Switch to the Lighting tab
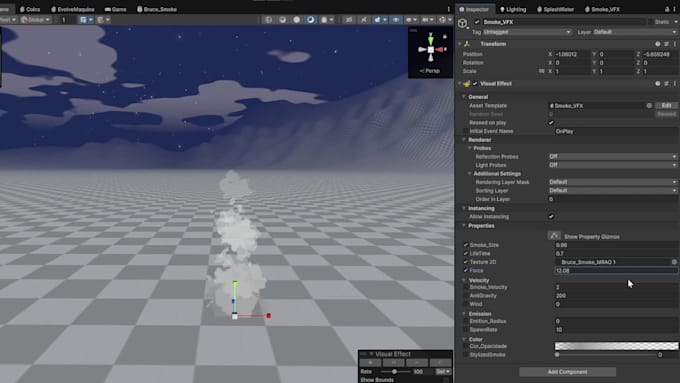The width and height of the screenshot is (680, 383). point(513,9)
